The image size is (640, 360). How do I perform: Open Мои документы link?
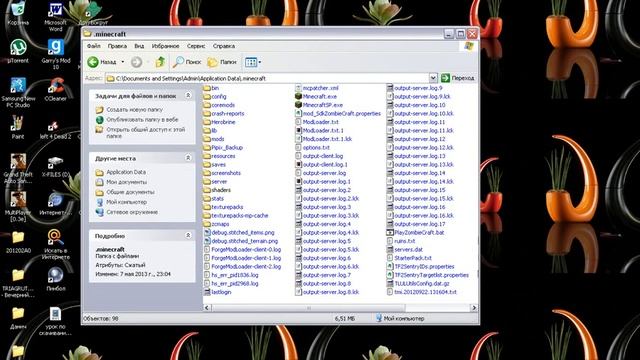pyautogui.click(x=127, y=182)
